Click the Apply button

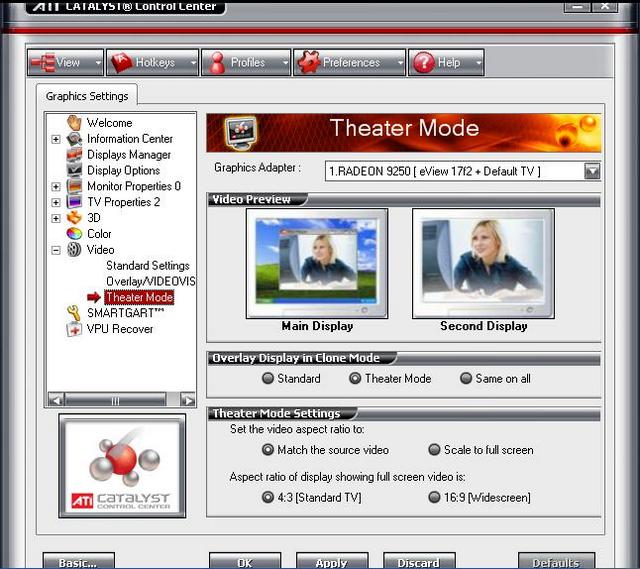click(332, 561)
